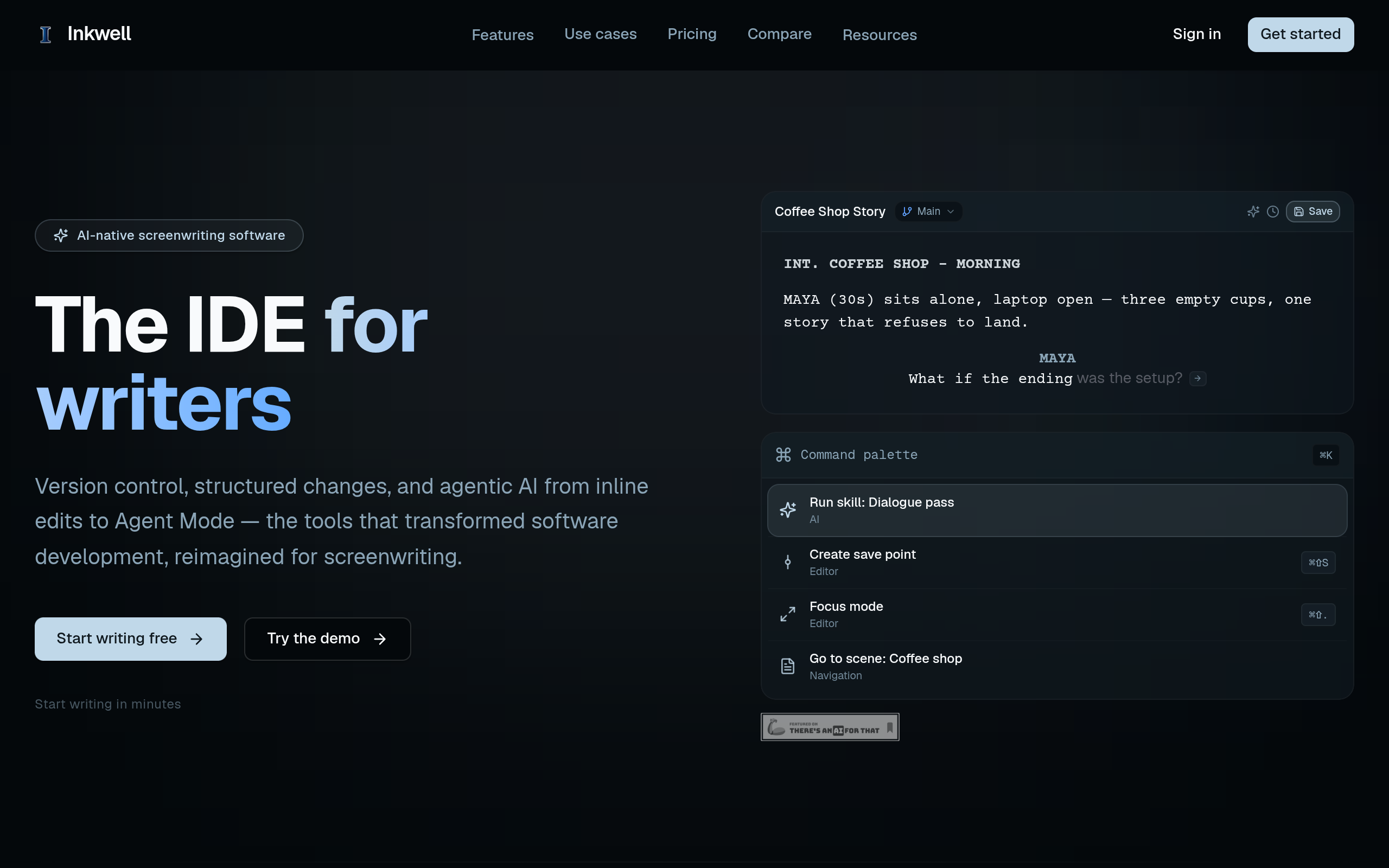1389x868 pixels.
Task: Click the AI-native screenwriting software badge
Action: (169, 235)
